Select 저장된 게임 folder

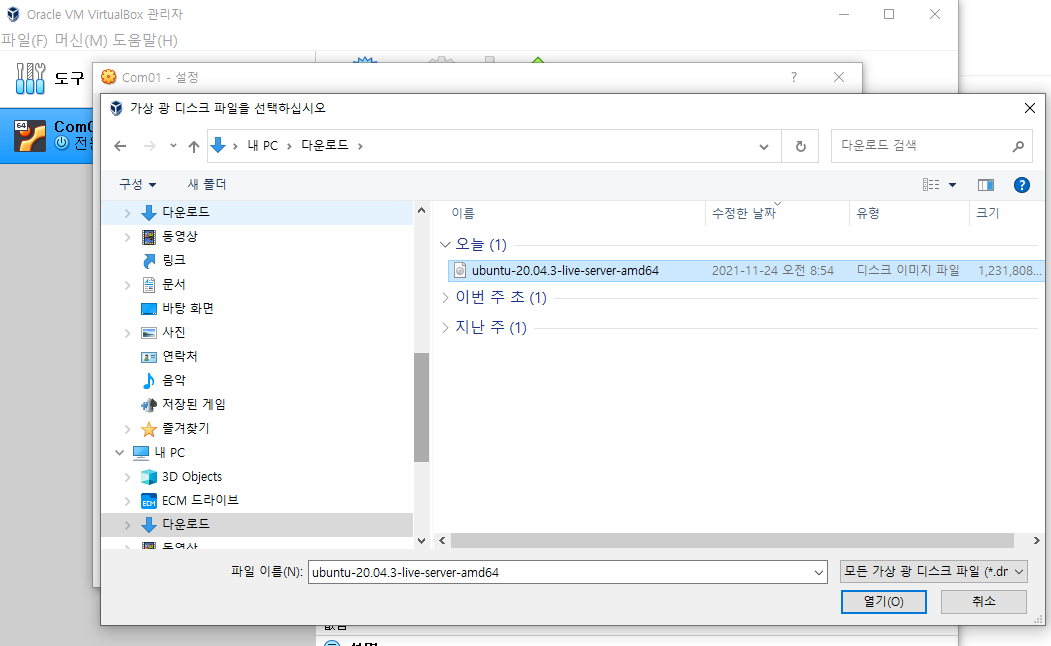(194, 405)
